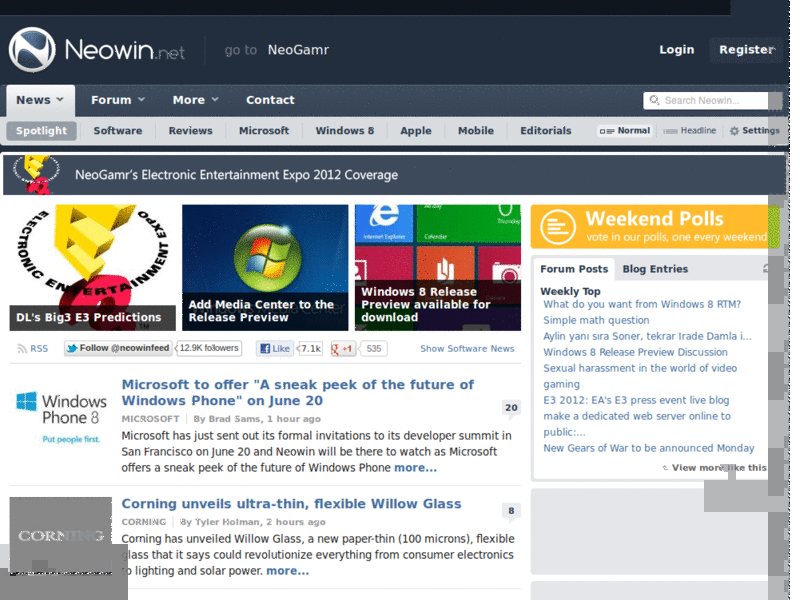The height and width of the screenshot is (600, 800).
Task: Switch to Headline view mode
Action: pos(689,131)
